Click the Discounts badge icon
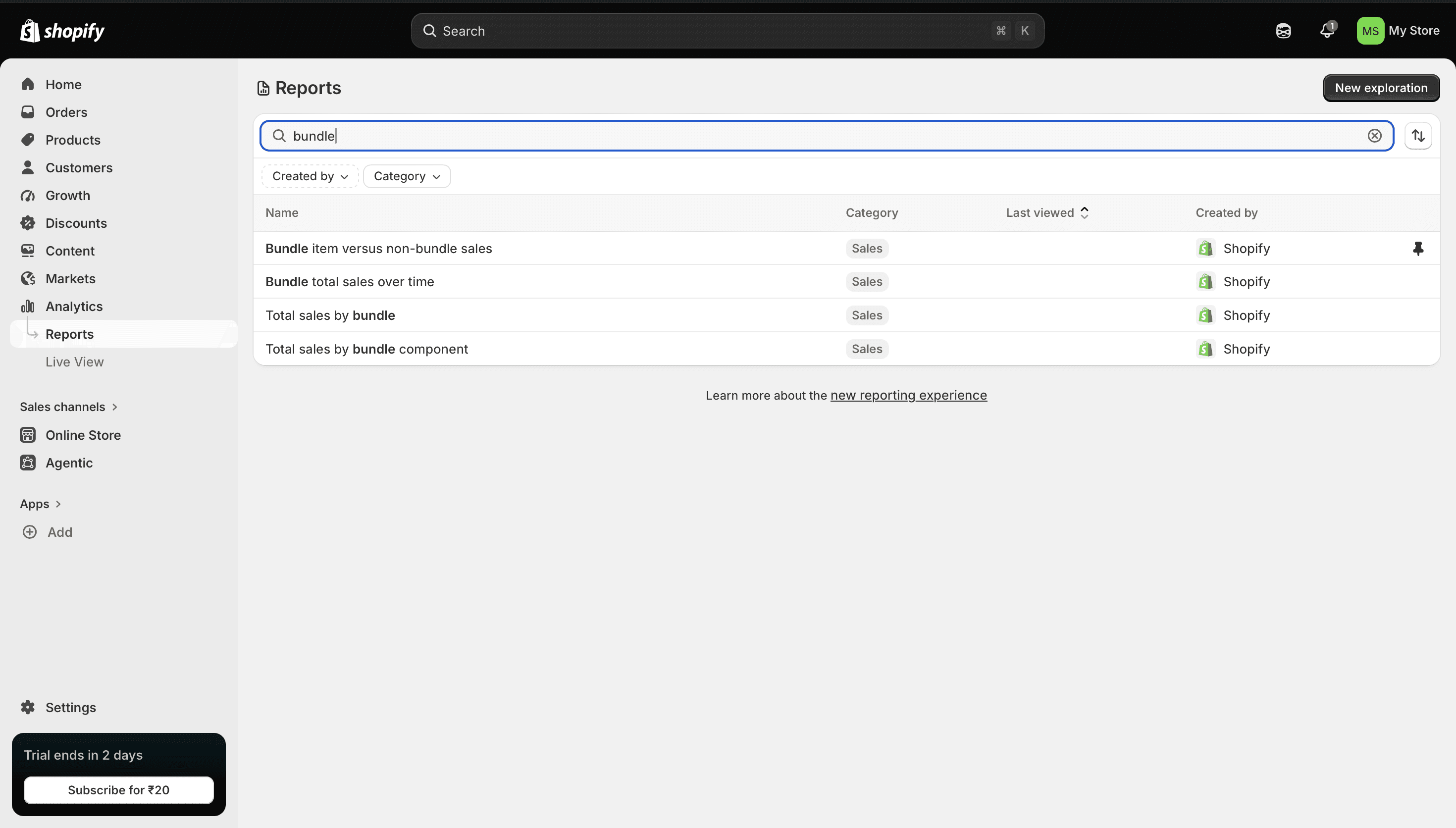The image size is (1456, 828). click(28, 223)
